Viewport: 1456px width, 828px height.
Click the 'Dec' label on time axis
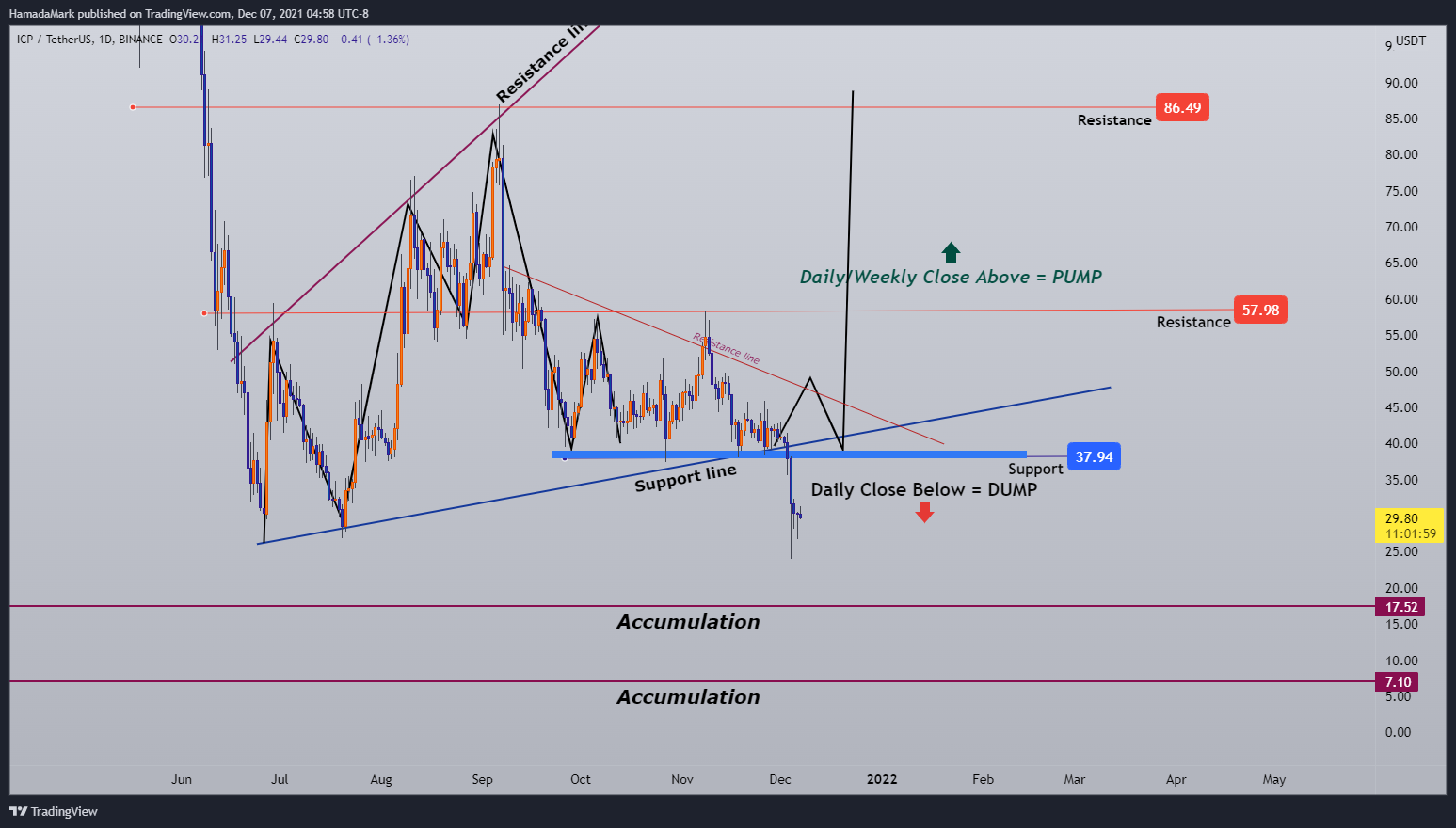pyautogui.click(x=780, y=779)
